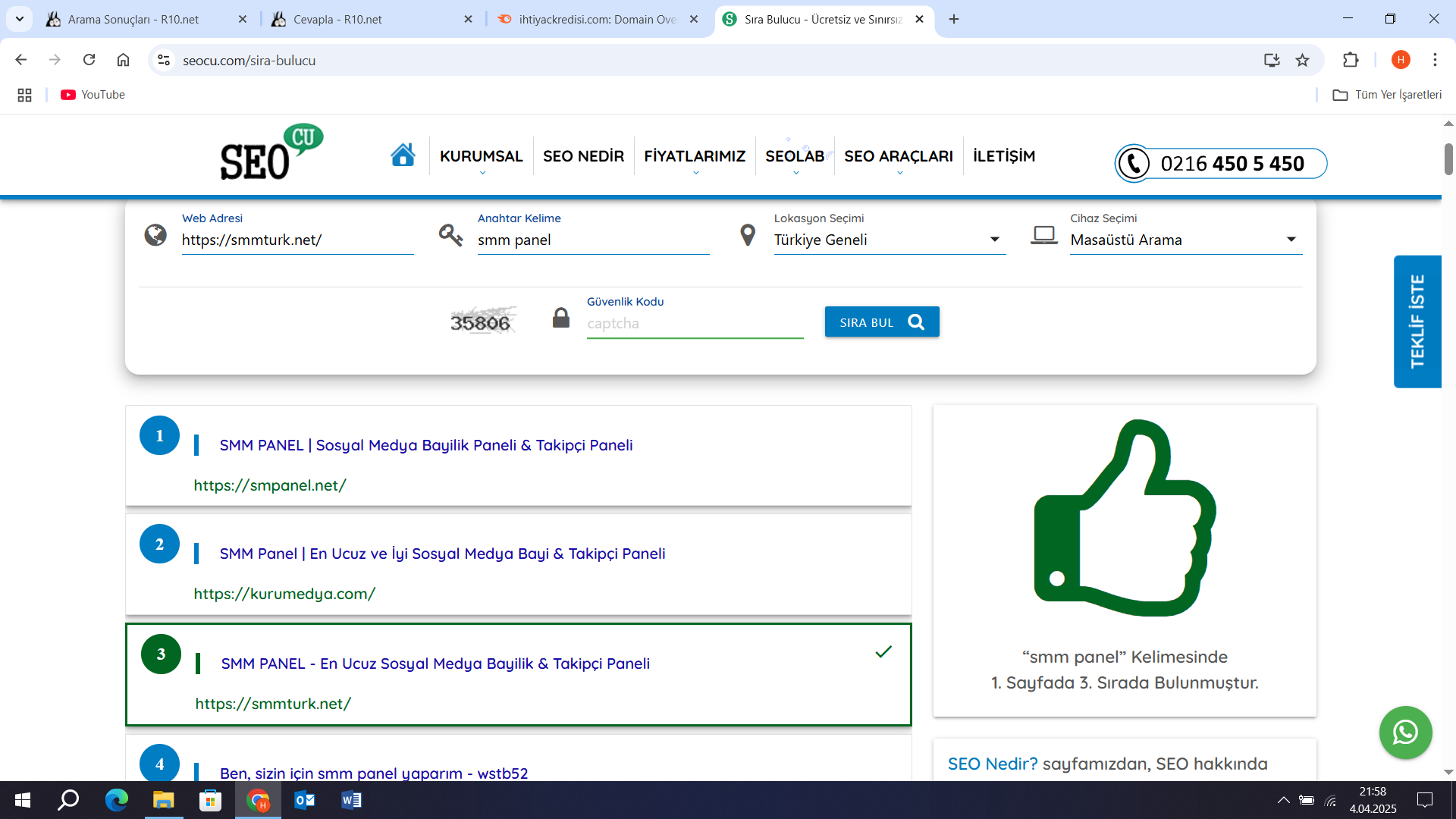Open browser home page icon

[x=123, y=60]
